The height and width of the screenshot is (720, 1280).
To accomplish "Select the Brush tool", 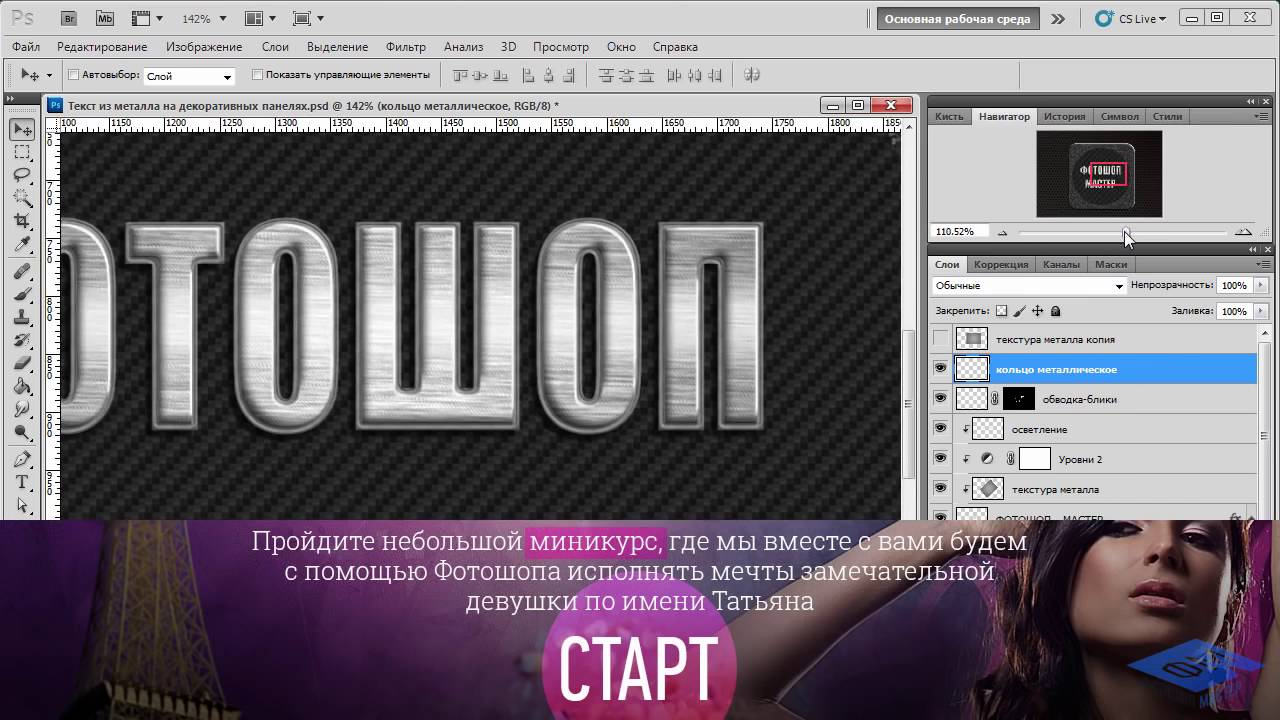I will [x=22, y=295].
